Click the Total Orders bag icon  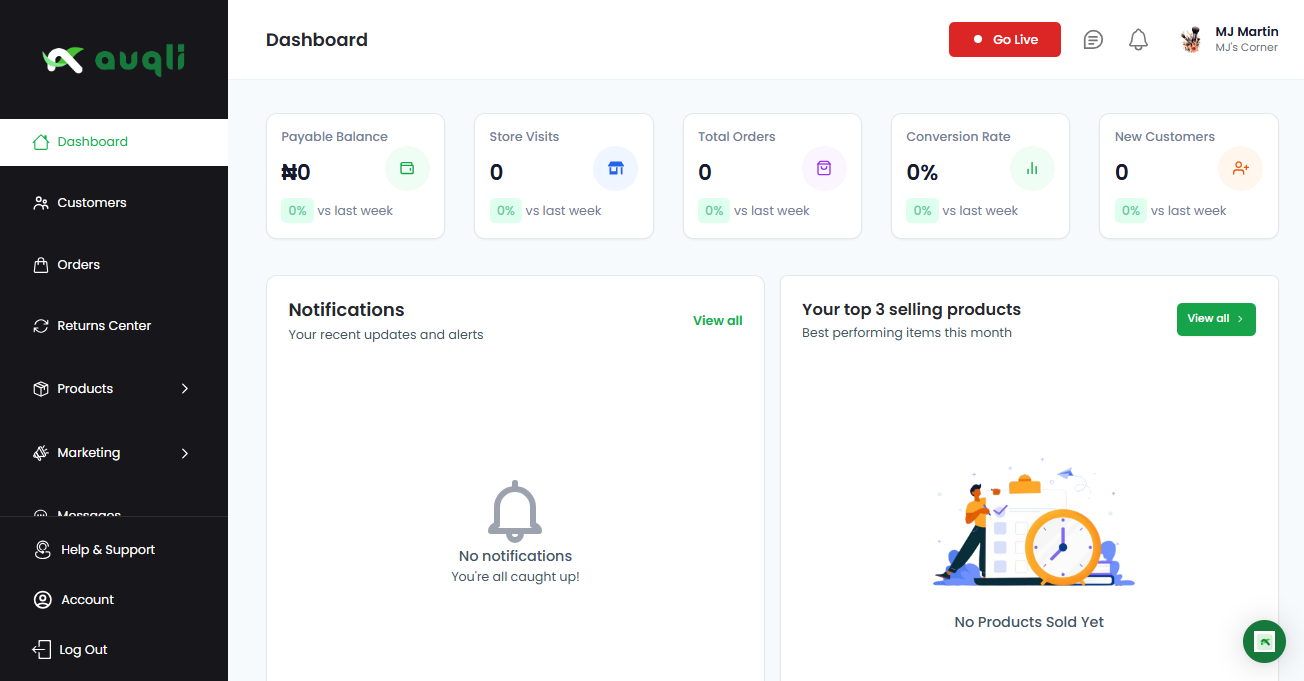coord(824,169)
